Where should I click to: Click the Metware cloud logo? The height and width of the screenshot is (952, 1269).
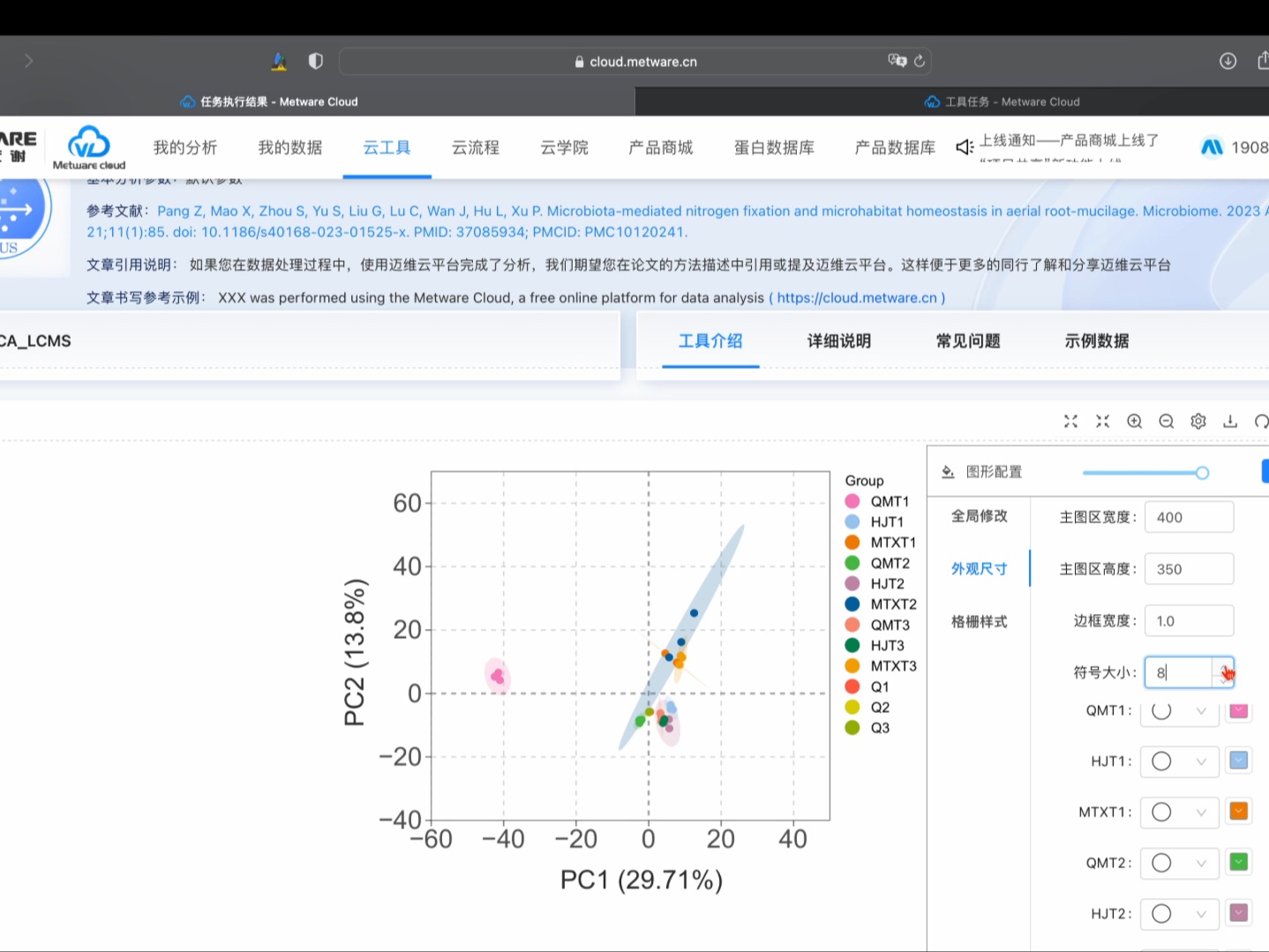click(89, 147)
